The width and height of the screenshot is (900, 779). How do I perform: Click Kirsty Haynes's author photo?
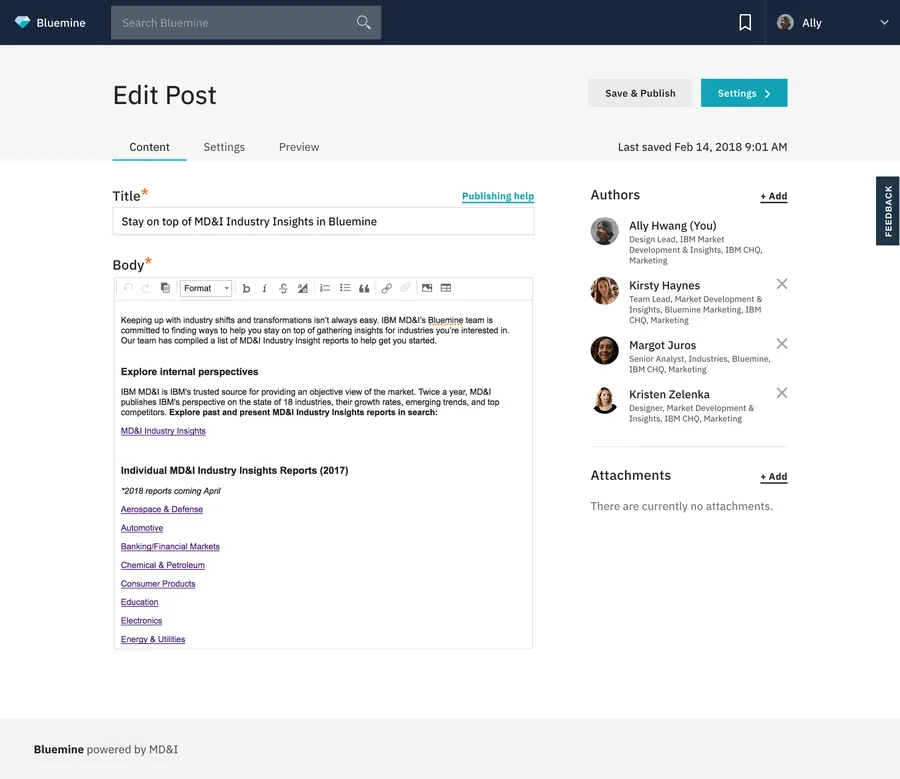click(x=604, y=290)
